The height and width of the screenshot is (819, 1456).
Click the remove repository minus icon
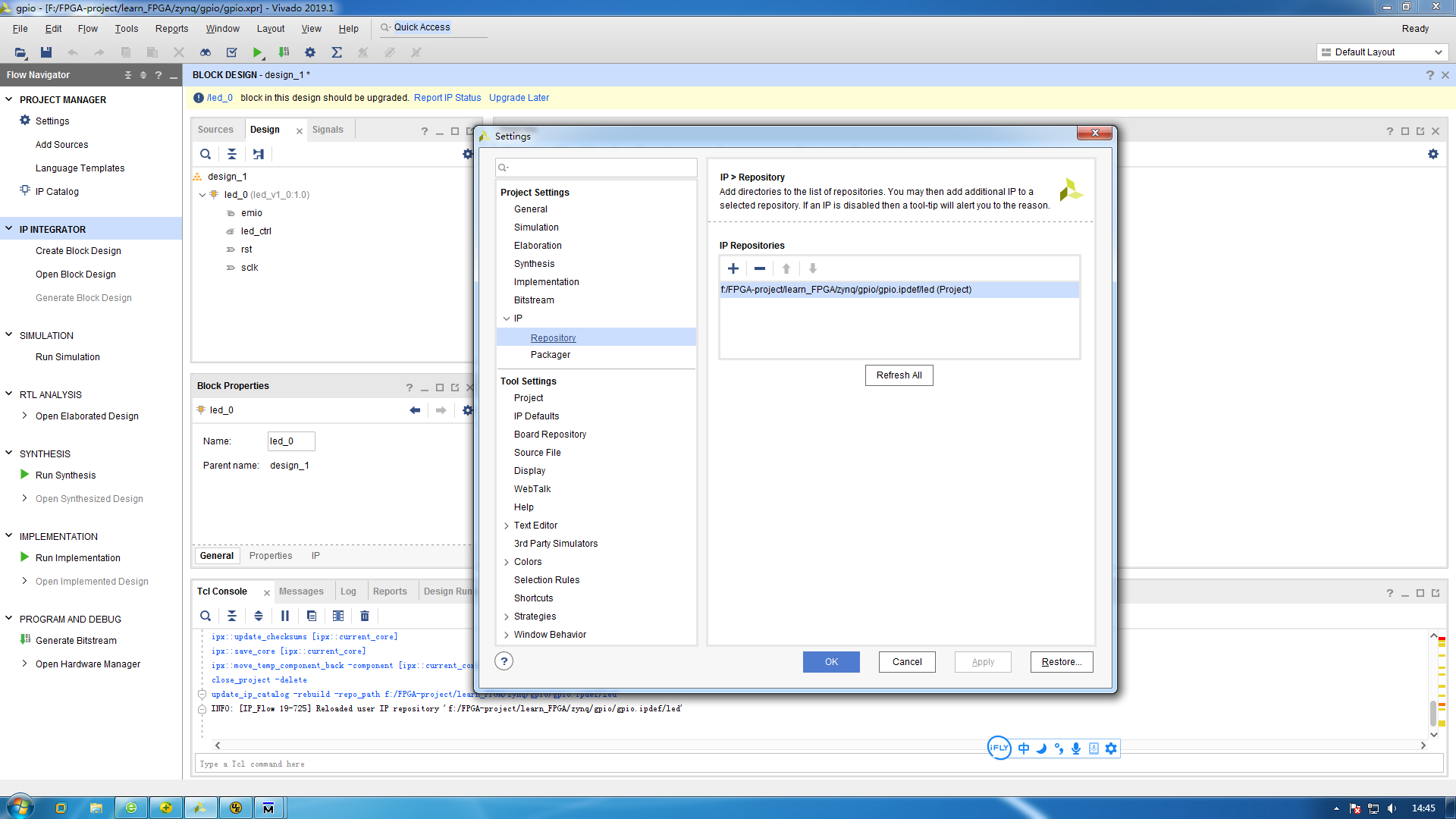point(759,268)
